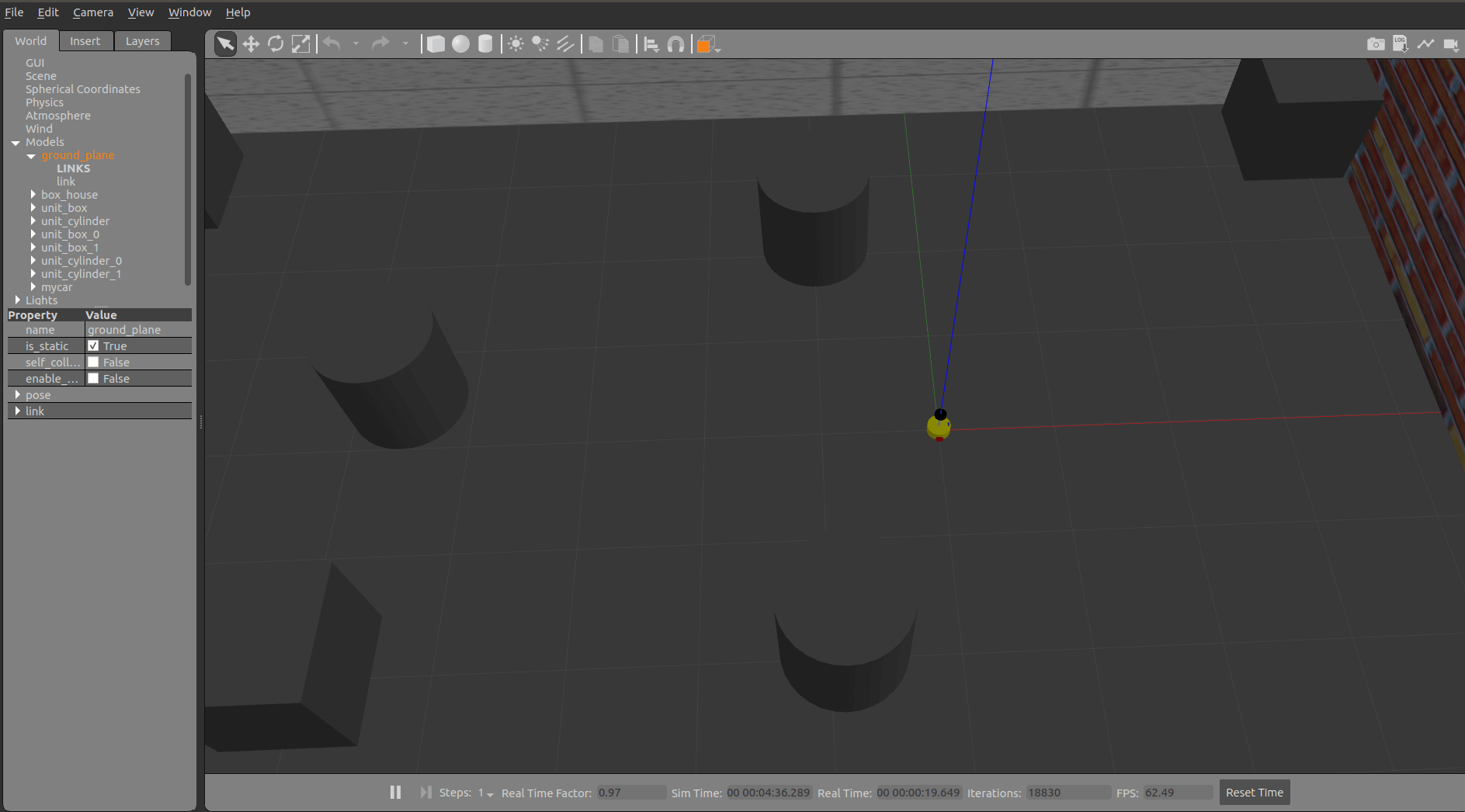Image resolution: width=1465 pixels, height=812 pixels.
Task: Select the arrow selection mode tool
Action: coord(225,44)
